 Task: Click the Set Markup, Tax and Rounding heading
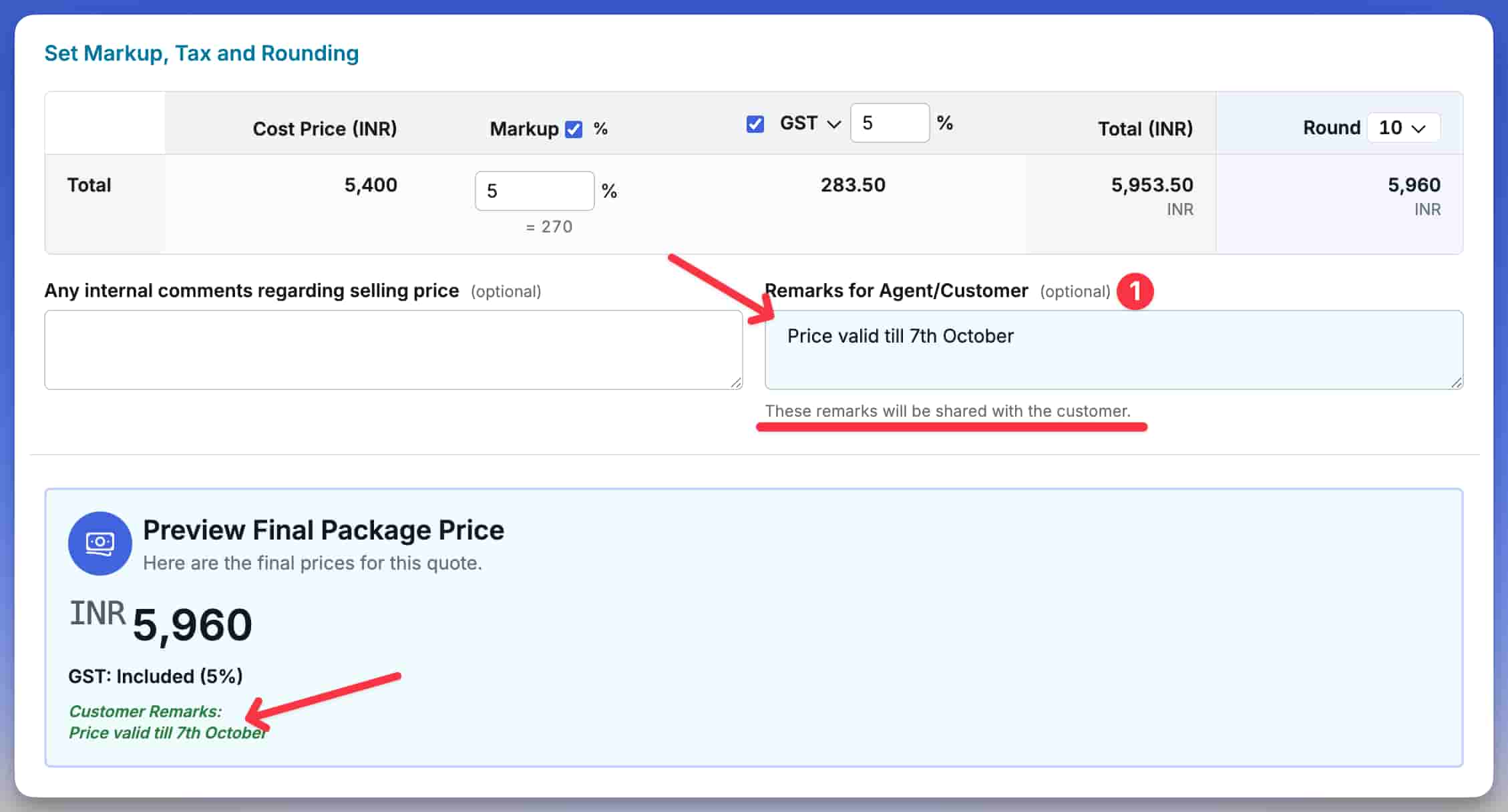(x=202, y=53)
